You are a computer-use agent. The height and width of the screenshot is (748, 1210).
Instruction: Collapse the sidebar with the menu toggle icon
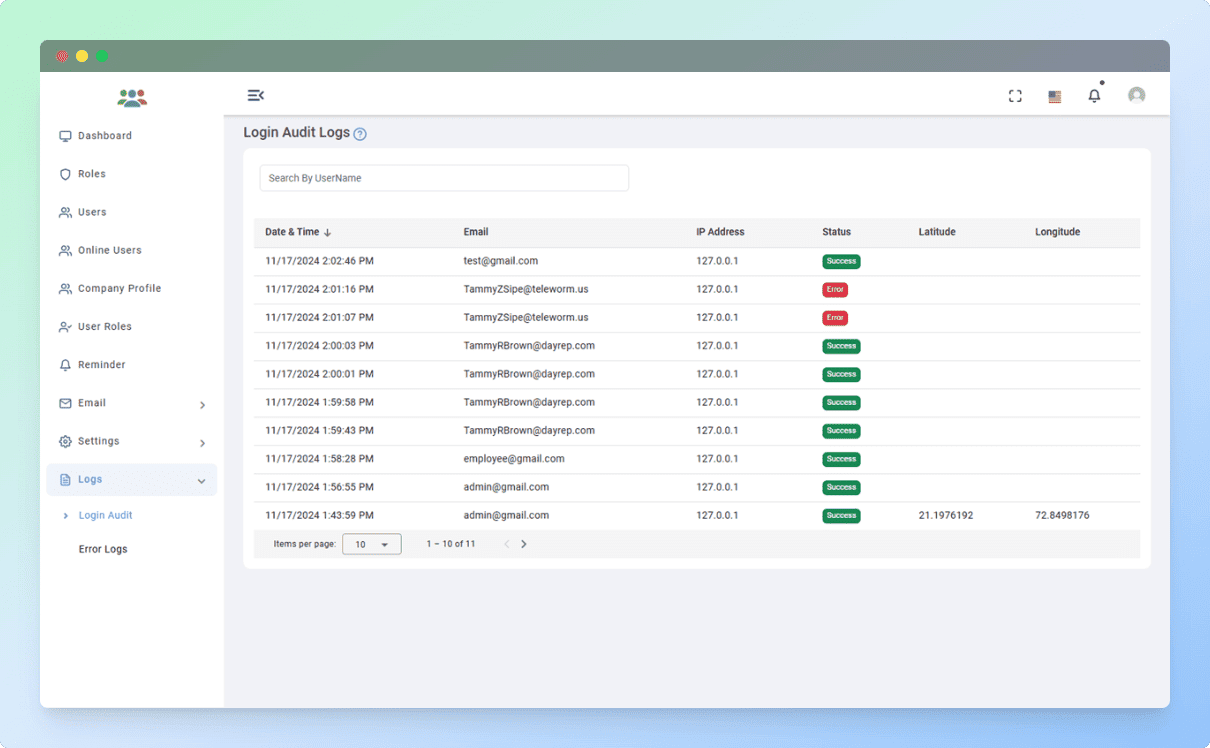(x=256, y=95)
